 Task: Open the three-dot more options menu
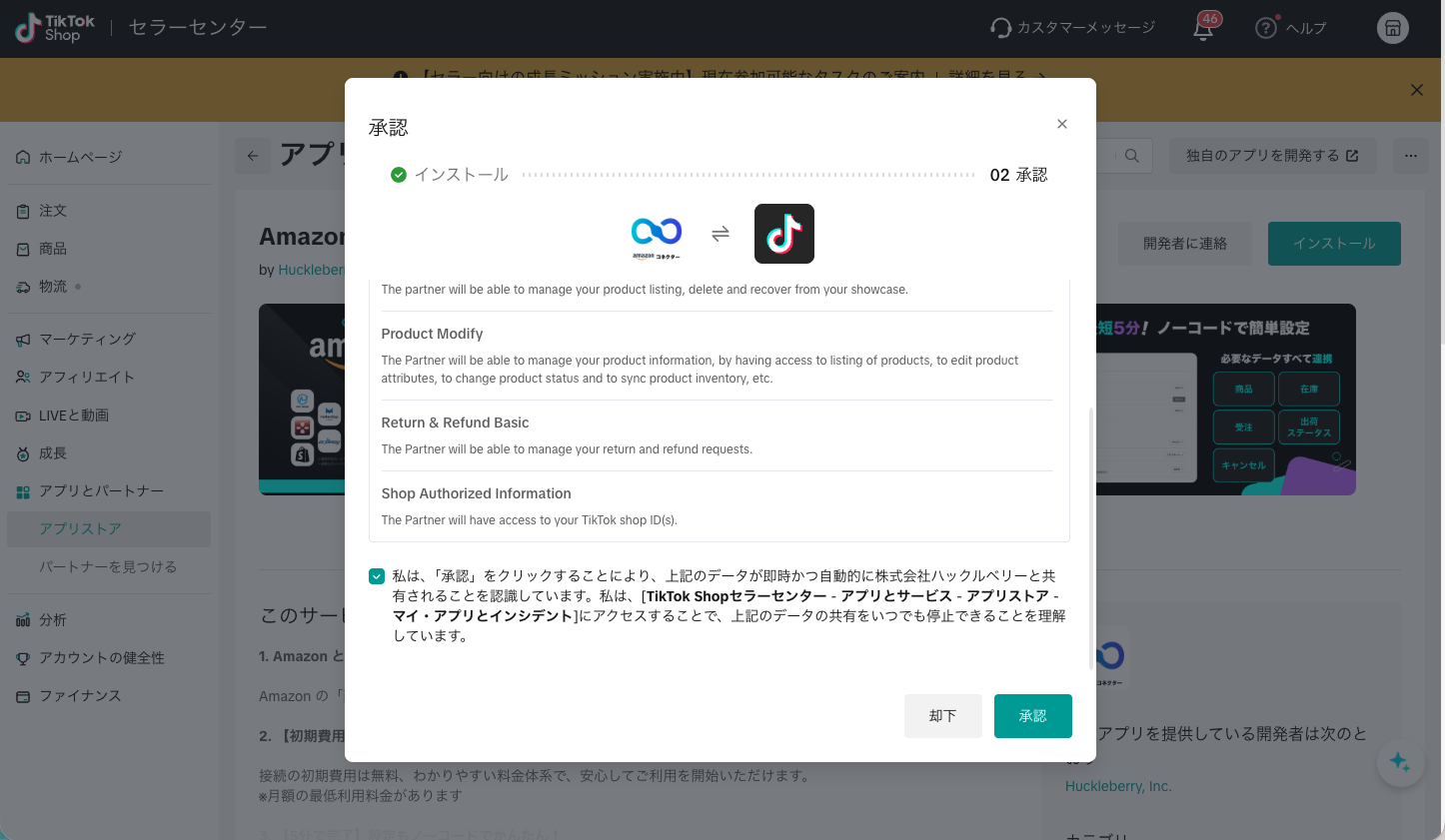tap(1410, 156)
